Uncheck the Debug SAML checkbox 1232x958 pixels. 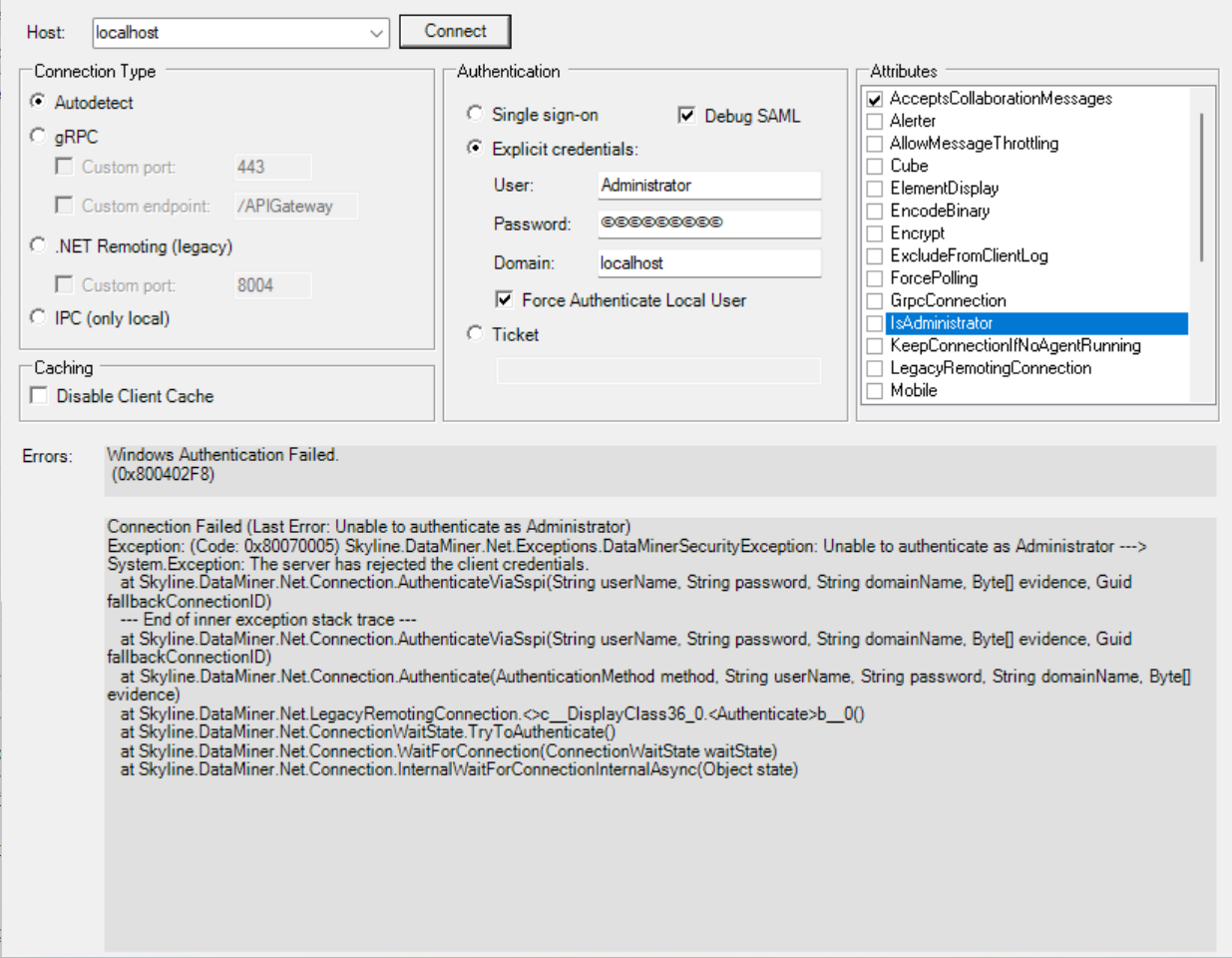coord(686,115)
